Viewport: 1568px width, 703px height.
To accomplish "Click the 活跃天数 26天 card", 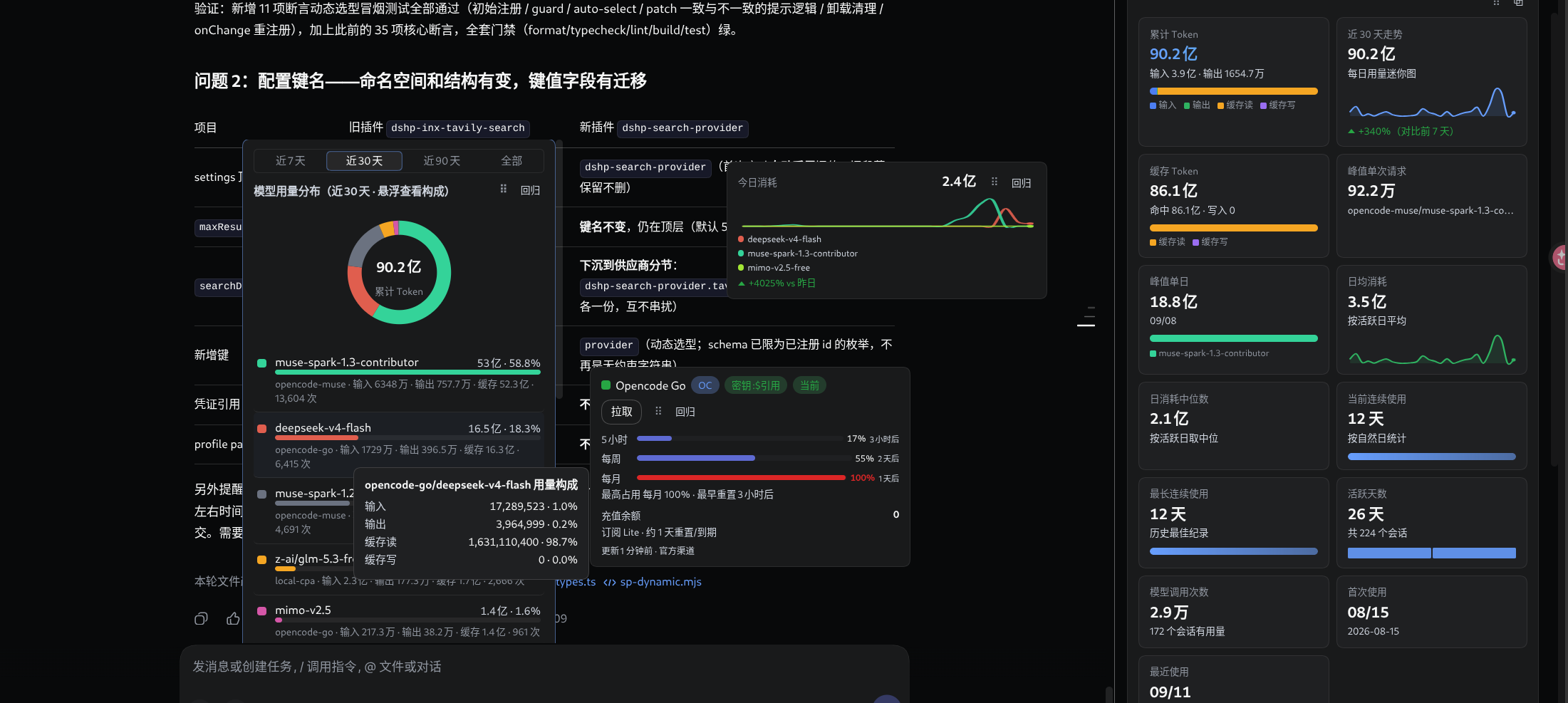I will (x=1431, y=522).
